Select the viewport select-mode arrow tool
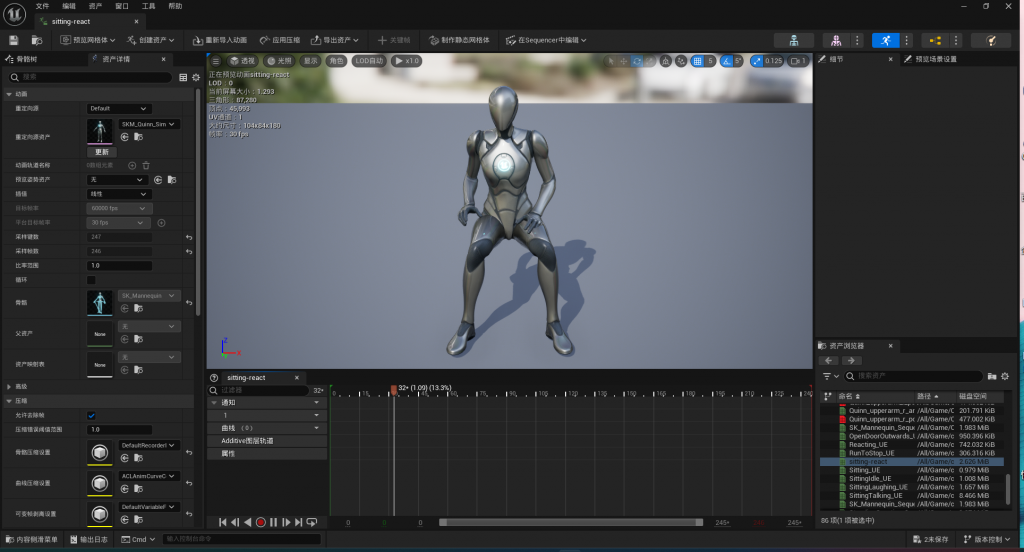The height and width of the screenshot is (552, 1024). tap(611, 61)
